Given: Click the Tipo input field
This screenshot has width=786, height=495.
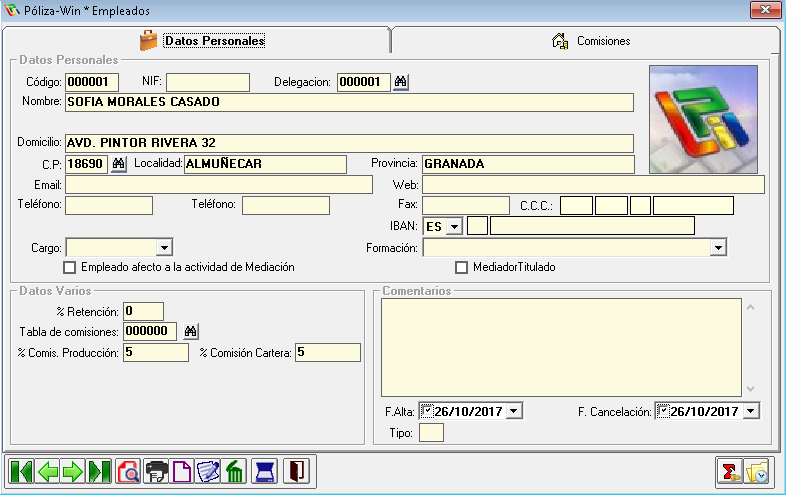Looking at the screenshot, I should tap(431, 432).
